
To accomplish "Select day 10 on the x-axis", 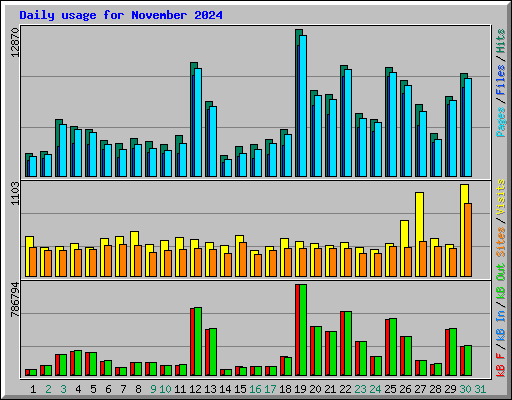I will point(165,389).
